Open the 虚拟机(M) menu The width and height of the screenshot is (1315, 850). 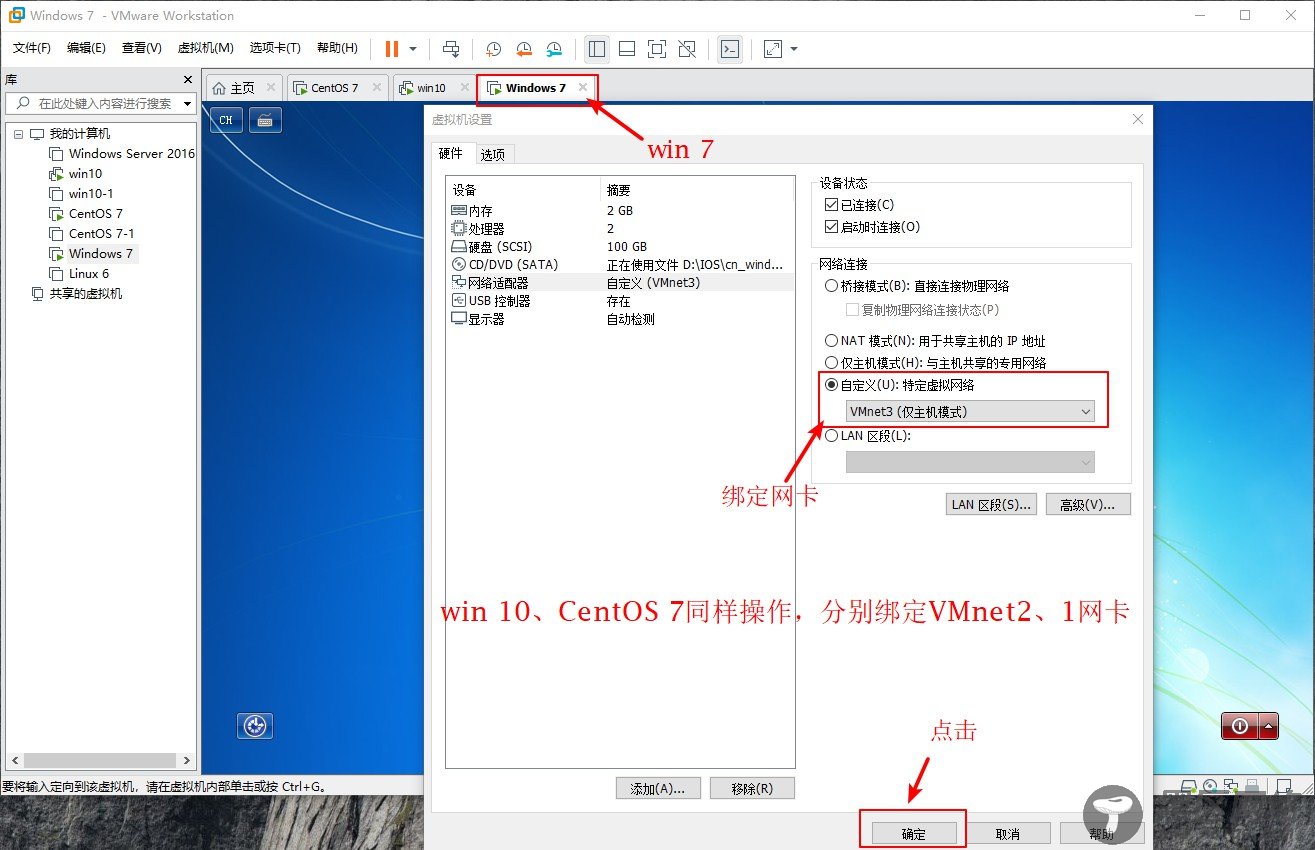205,48
